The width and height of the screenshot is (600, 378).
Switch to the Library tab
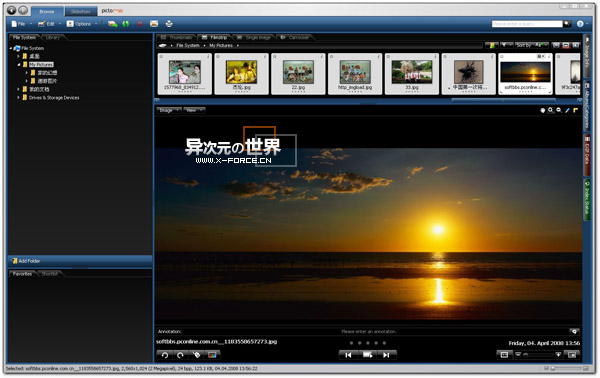tap(53, 37)
